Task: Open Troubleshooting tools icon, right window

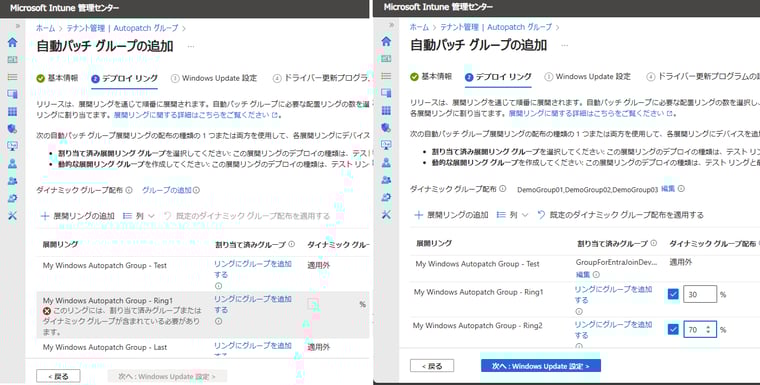Action: click(x=386, y=214)
